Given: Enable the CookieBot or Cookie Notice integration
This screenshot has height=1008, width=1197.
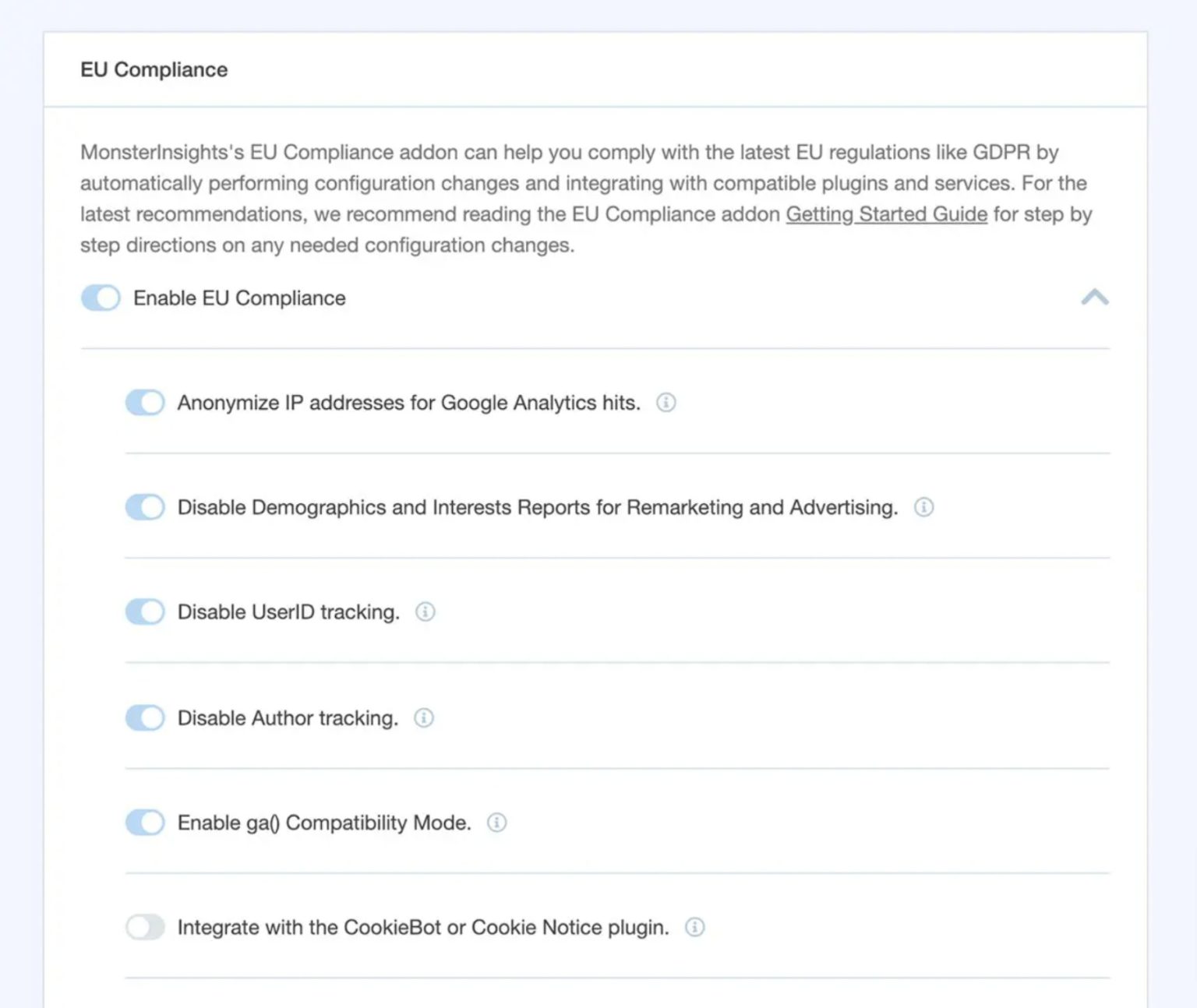Looking at the screenshot, I should point(144,927).
